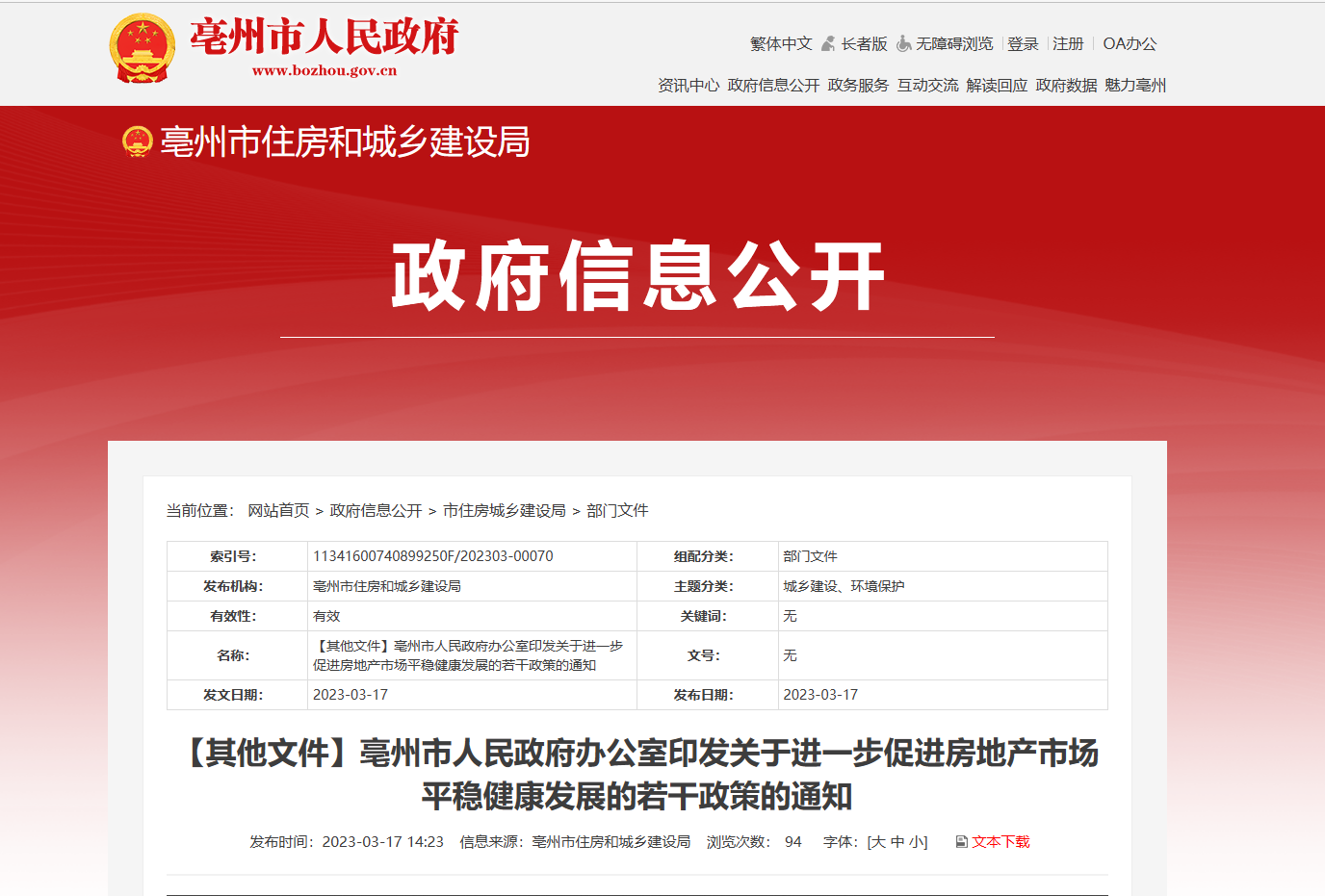Open the 解读回应 navigation item

pyautogui.click(x=997, y=85)
